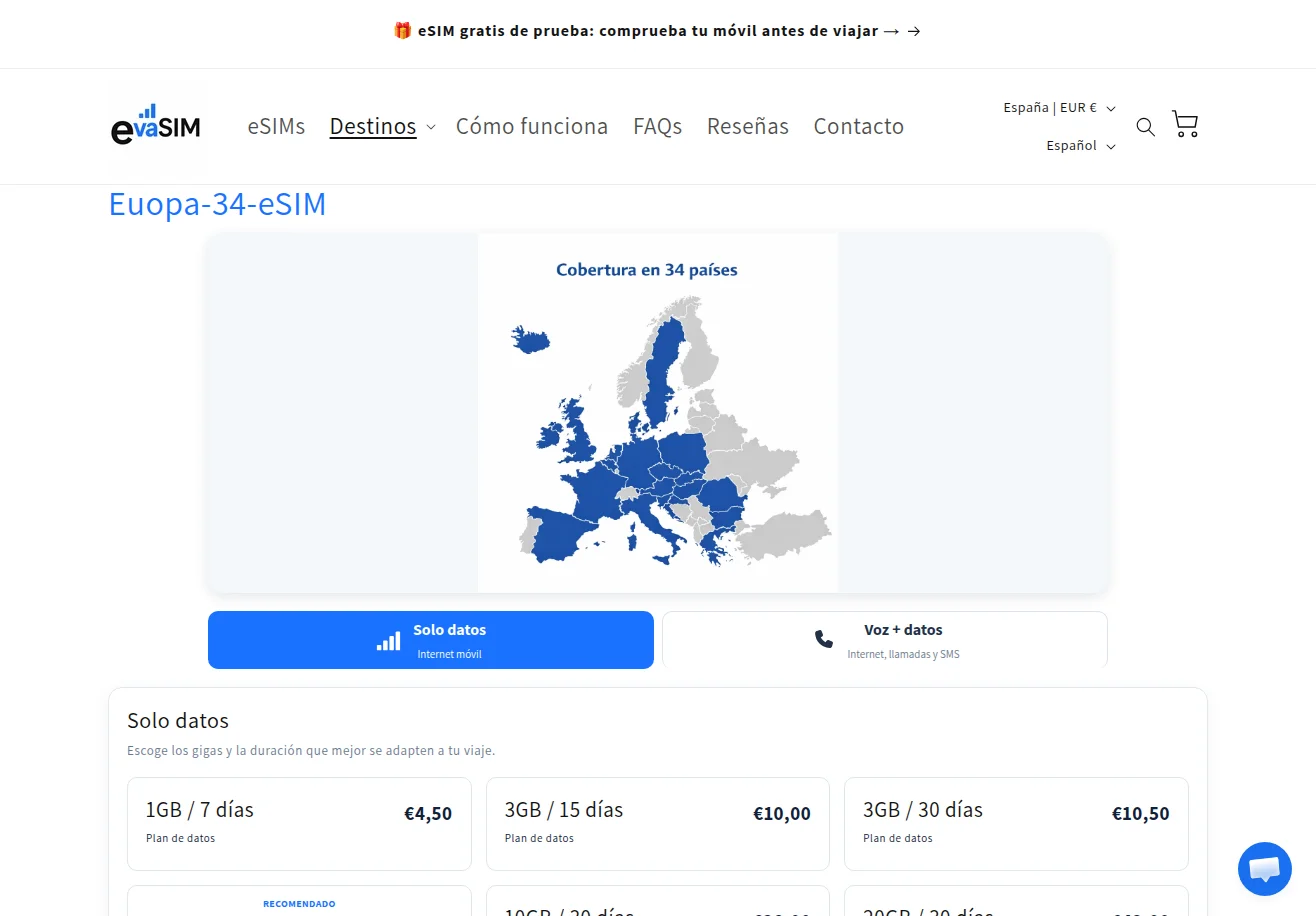The width and height of the screenshot is (1316, 916).
Task: Open the search magnifier icon
Action: (1146, 127)
